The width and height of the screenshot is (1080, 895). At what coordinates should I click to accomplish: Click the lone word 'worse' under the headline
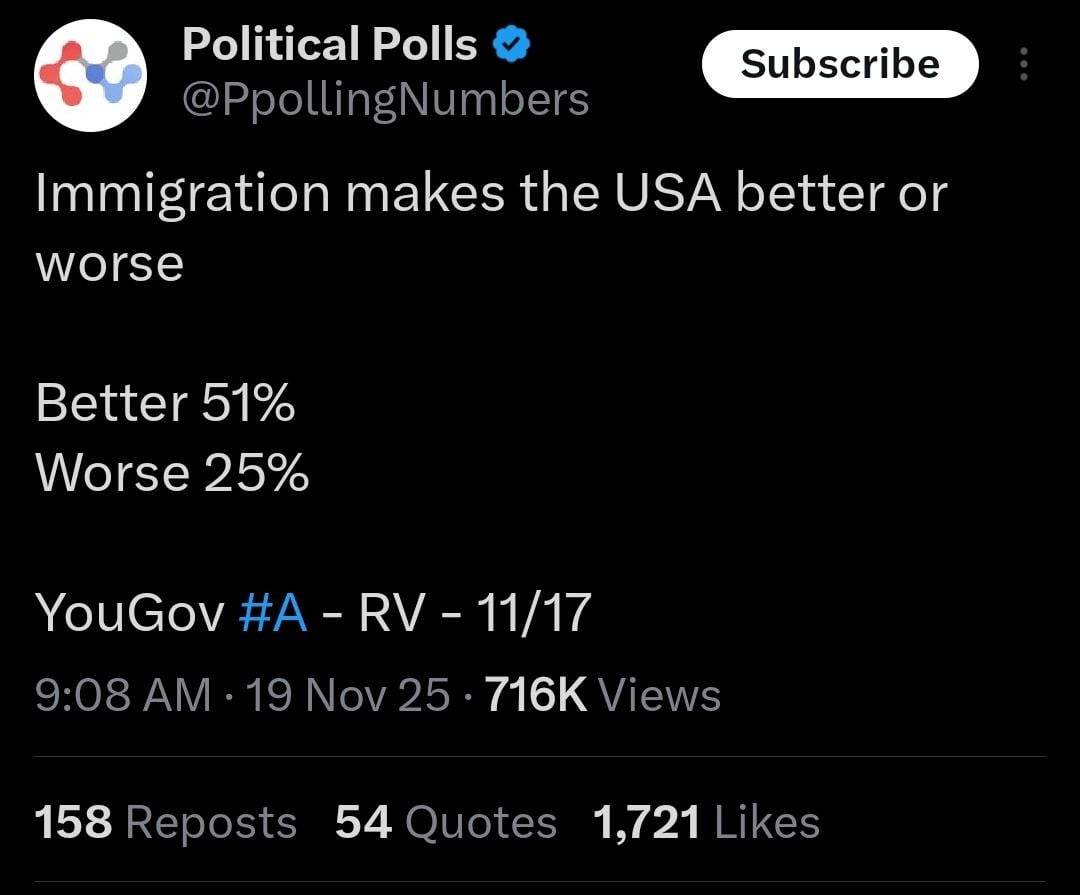[x=110, y=265]
